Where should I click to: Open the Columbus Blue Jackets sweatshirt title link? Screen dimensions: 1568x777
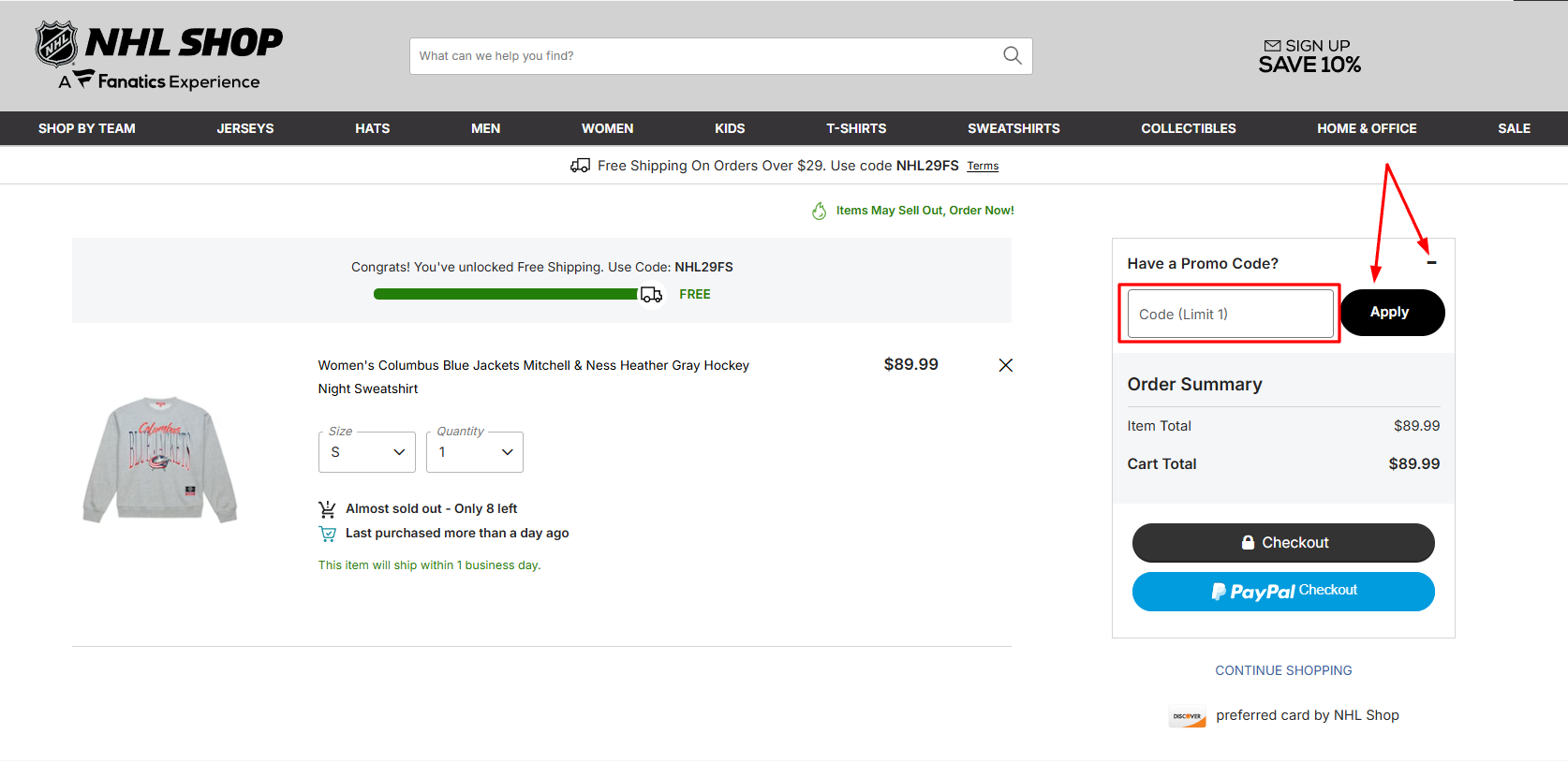(x=533, y=376)
